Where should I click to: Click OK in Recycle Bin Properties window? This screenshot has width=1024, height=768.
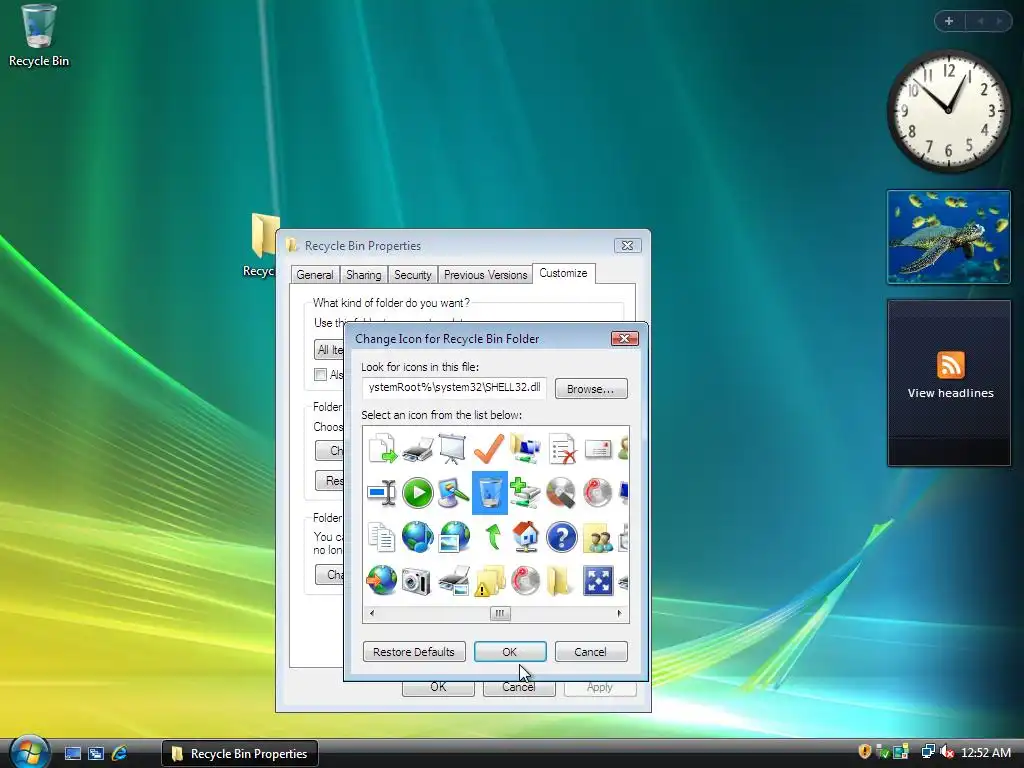pos(438,688)
